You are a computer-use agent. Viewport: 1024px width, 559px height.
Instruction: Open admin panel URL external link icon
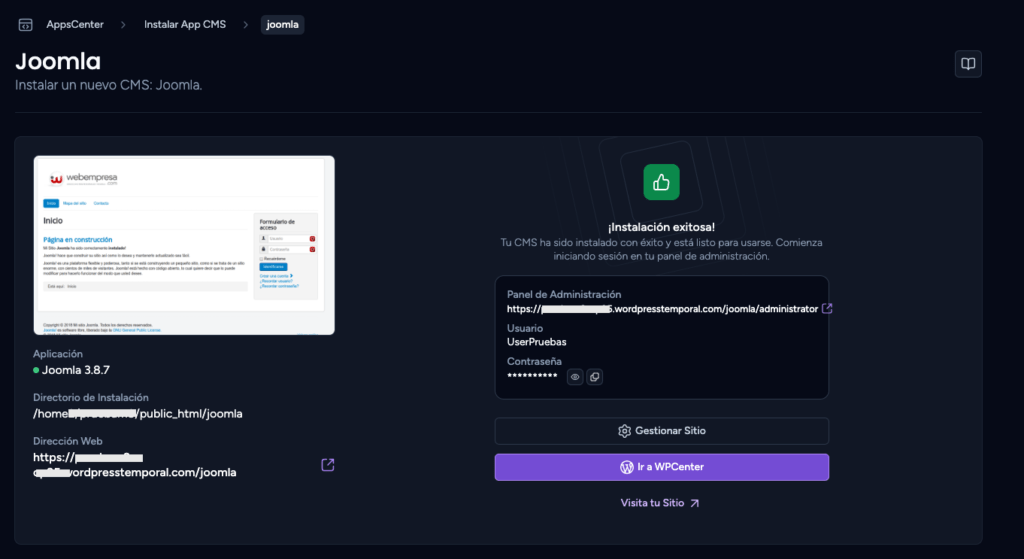click(827, 308)
